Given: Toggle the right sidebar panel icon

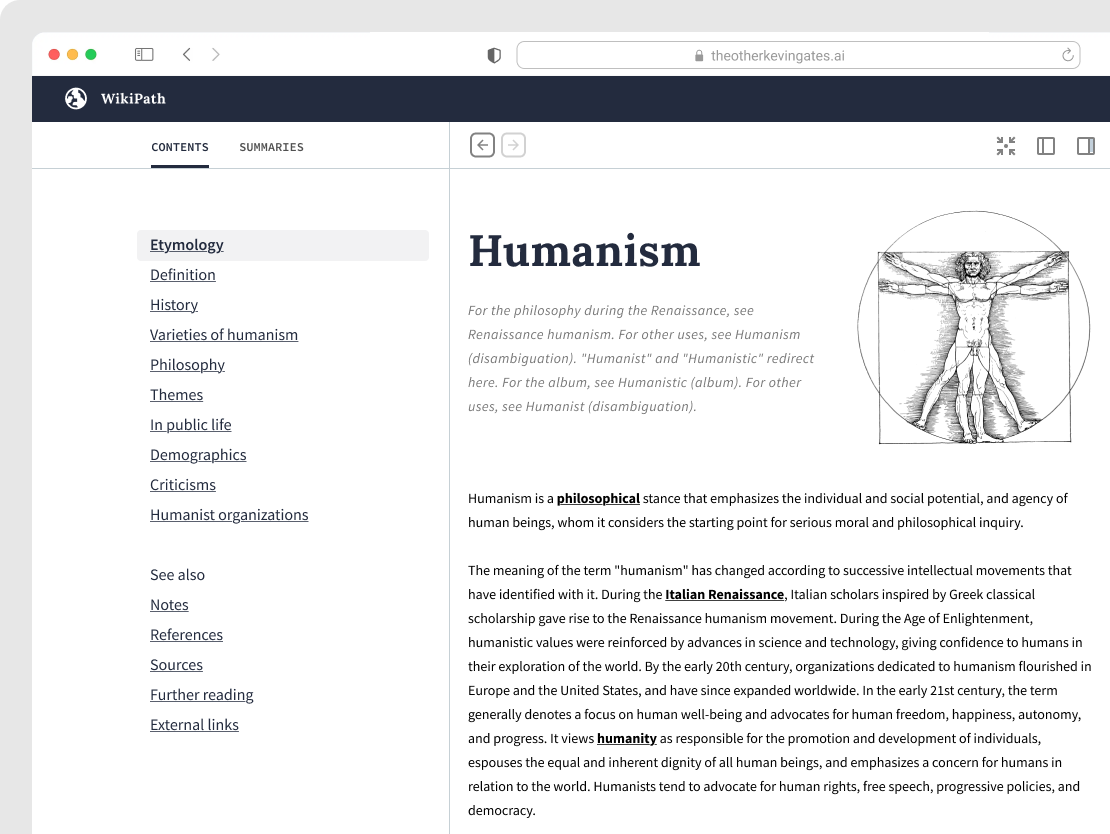Looking at the screenshot, I should point(1085,146).
